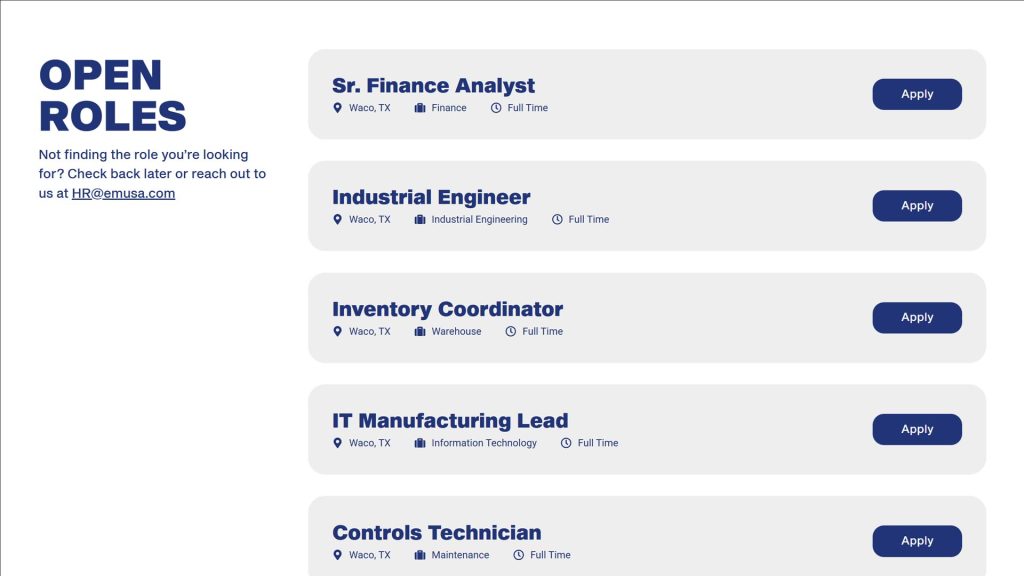Click the briefcase icon next to Warehouse
The width and height of the screenshot is (1024, 576).
click(420, 332)
